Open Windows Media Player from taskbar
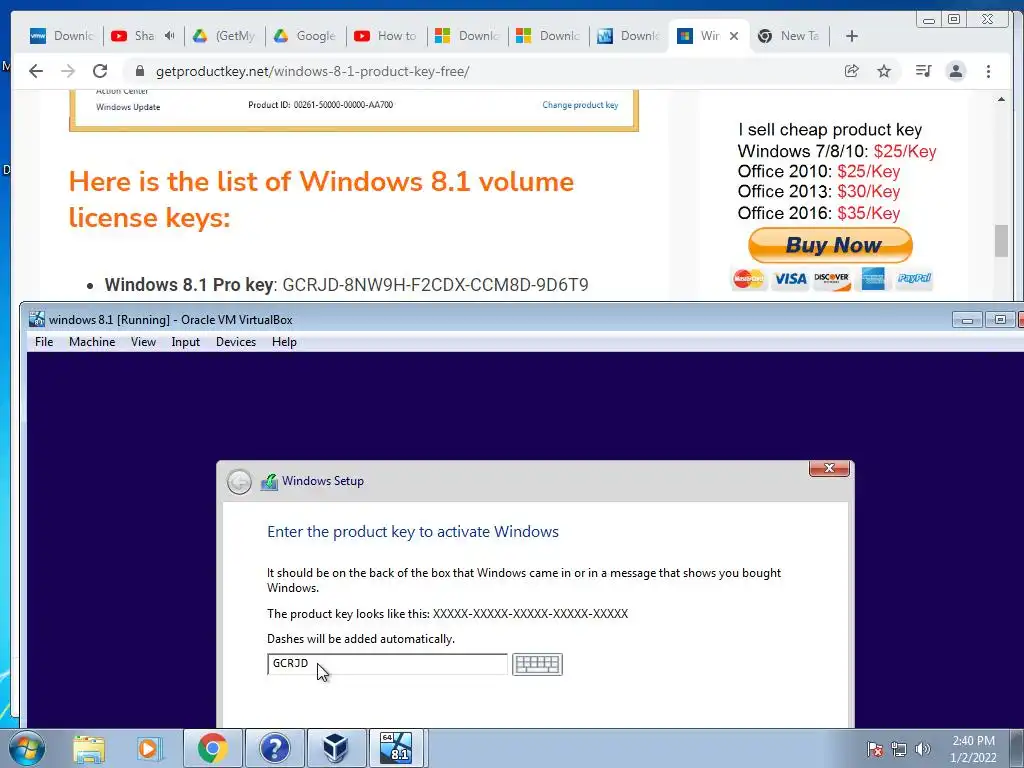1024x768 pixels. pyautogui.click(x=150, y=749)
